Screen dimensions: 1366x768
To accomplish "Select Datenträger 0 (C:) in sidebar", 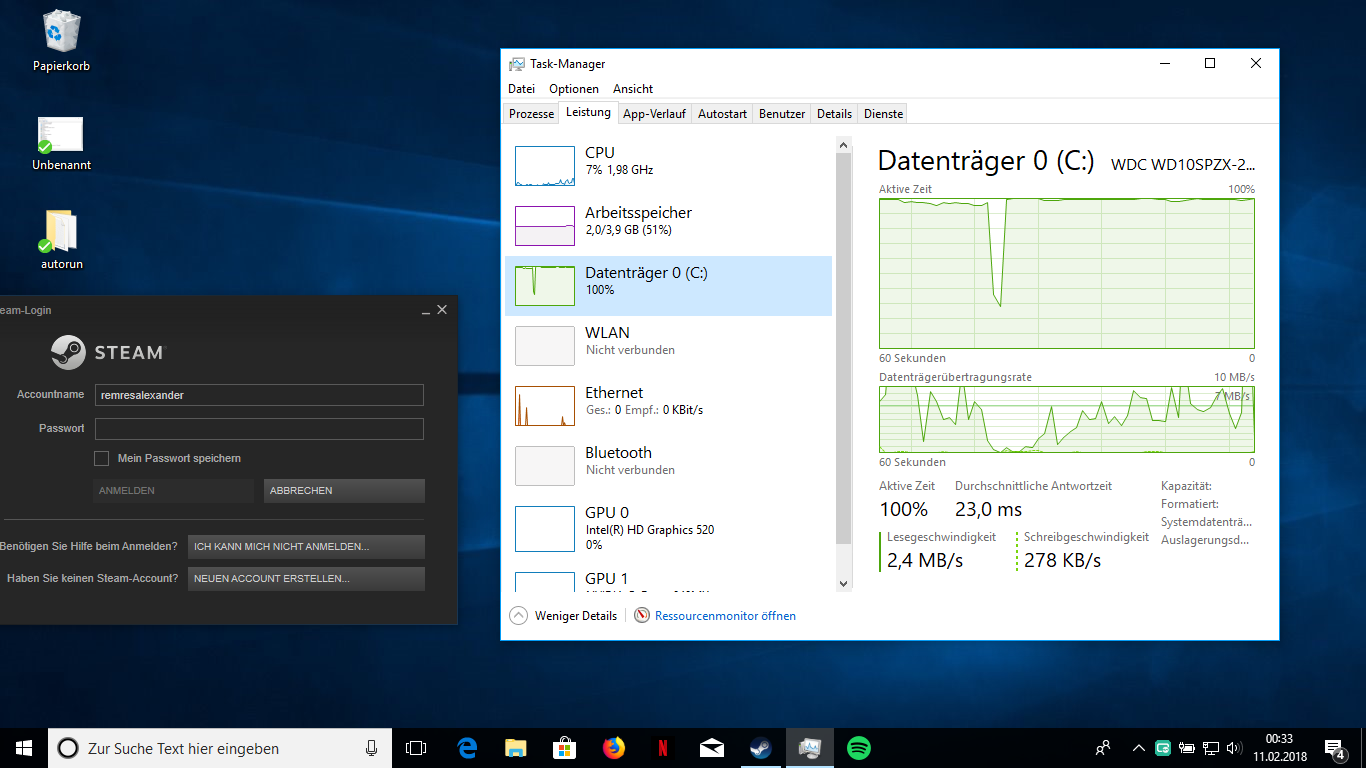I will pos(668,286).
